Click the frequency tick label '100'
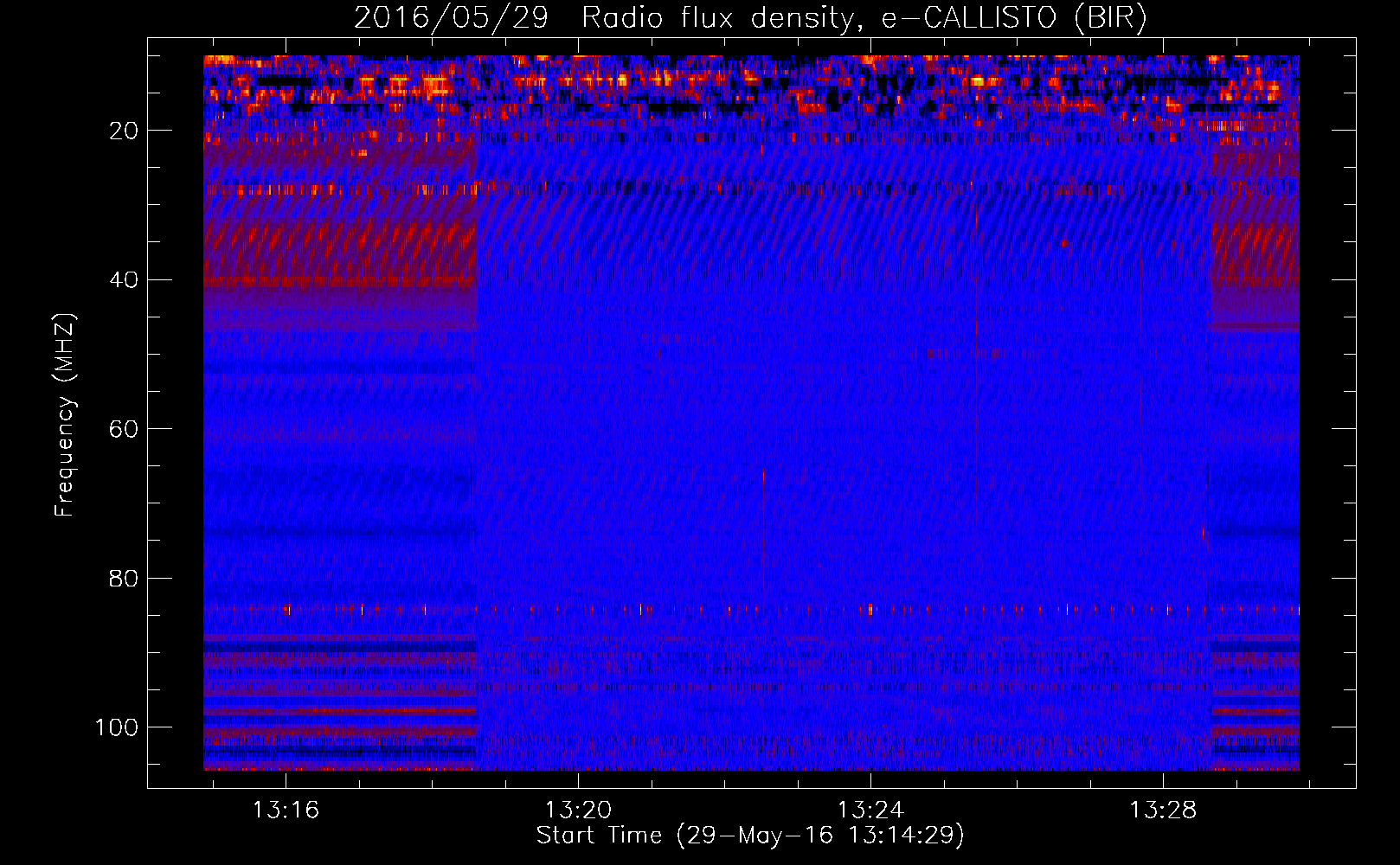Screen dimensions: 1400x865 (x=118, y=727)
